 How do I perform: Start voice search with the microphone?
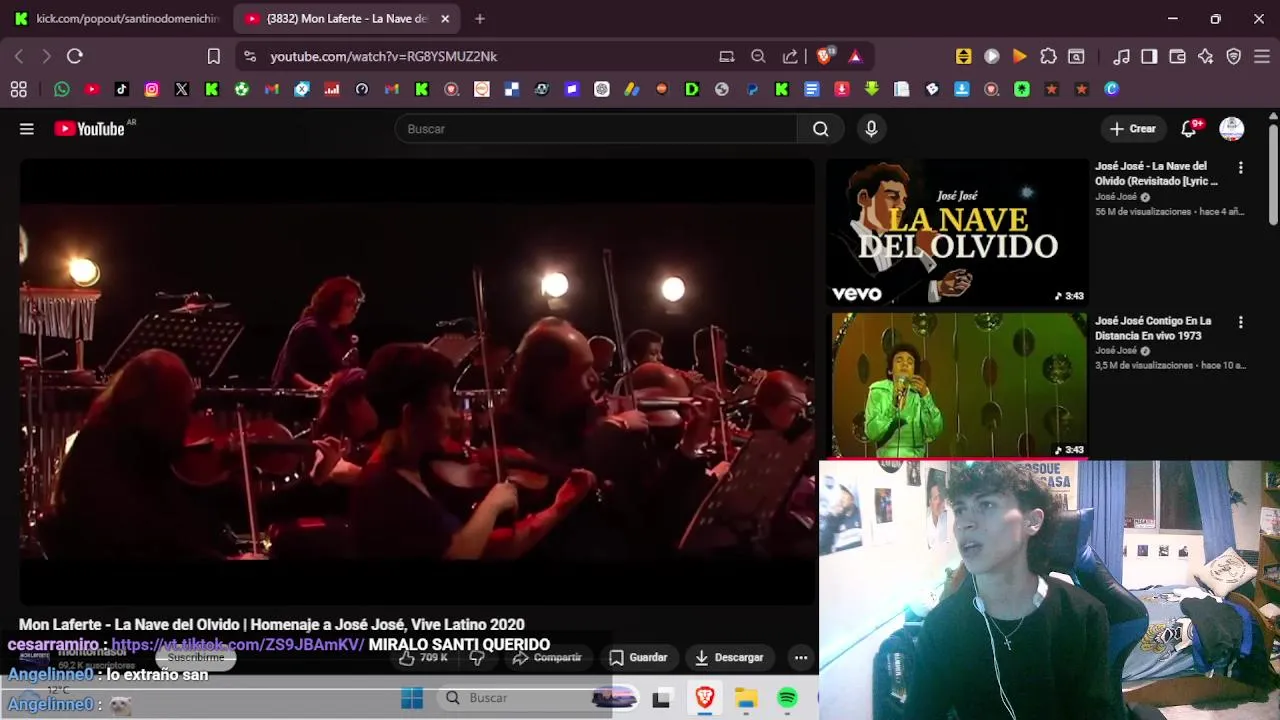(x=871, y=129)
